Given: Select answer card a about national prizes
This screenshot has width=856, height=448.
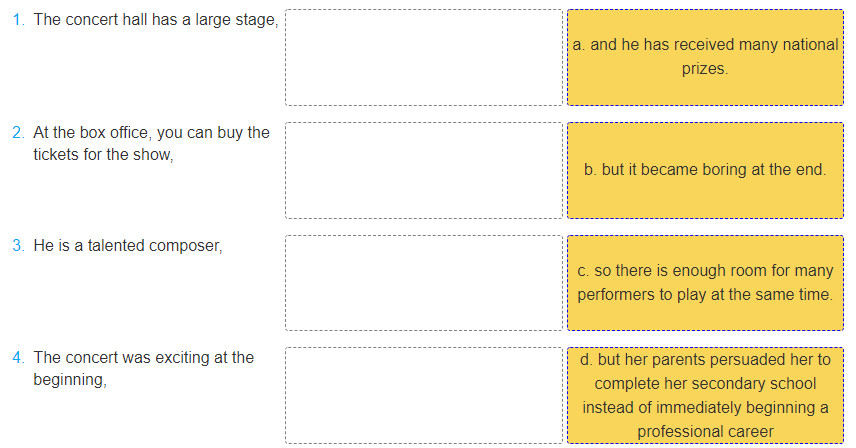Looking at the screenshot, I should pos(705,57).
